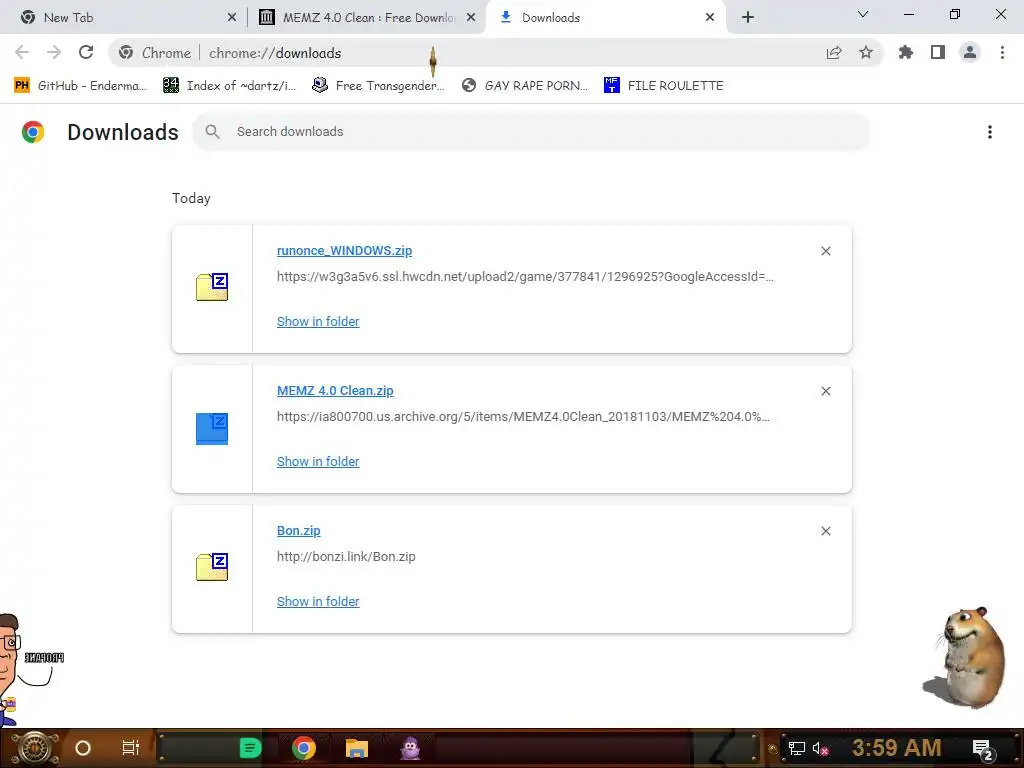1024x768 pixels.
Task: Open File Explorer from taskbar
Action: [357, 748]
